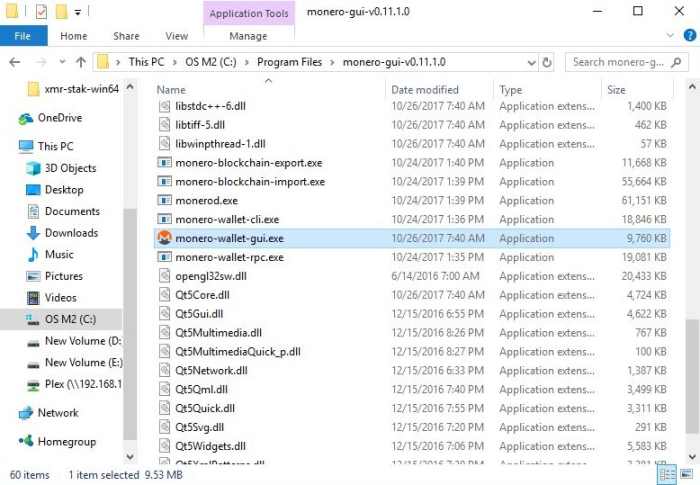This screenshot has height=485, width=700.
Task: Expand the chevron after Program Files breadcrumb
Action: pos(332,63)
